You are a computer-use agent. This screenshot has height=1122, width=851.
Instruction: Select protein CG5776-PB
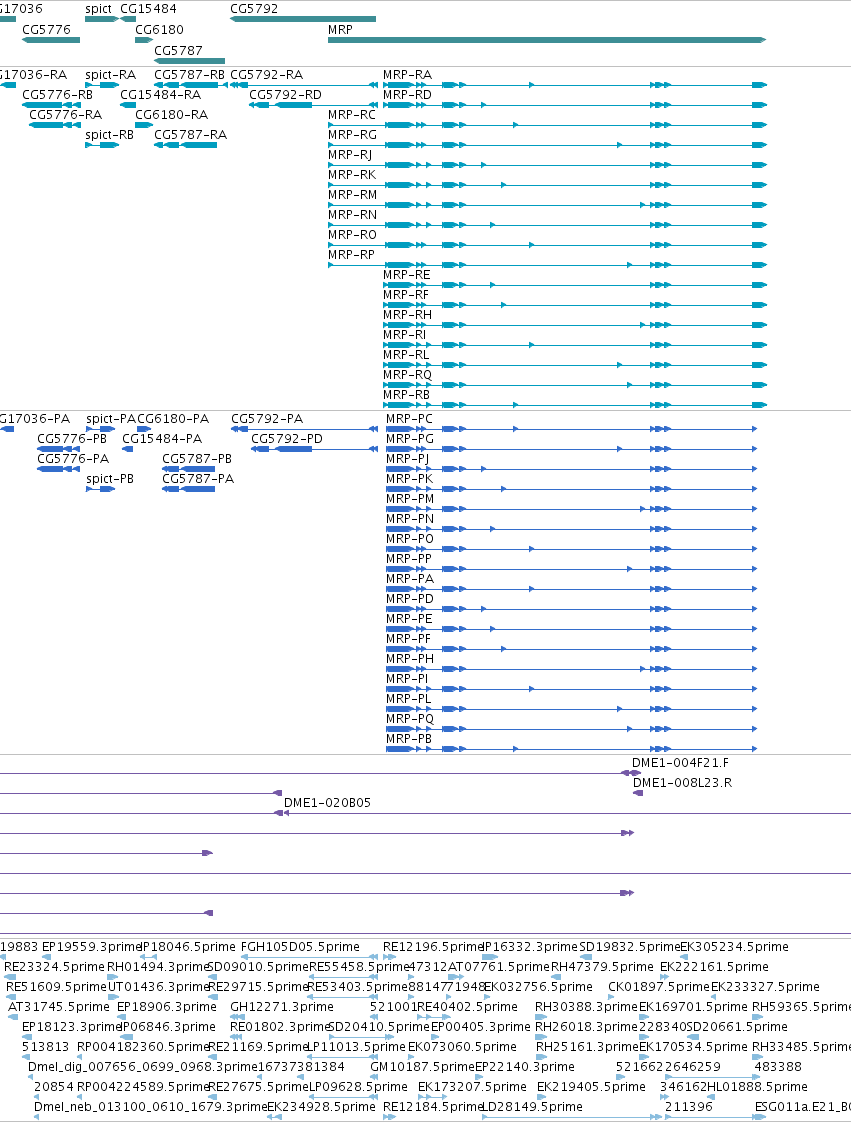pos(72,439)
